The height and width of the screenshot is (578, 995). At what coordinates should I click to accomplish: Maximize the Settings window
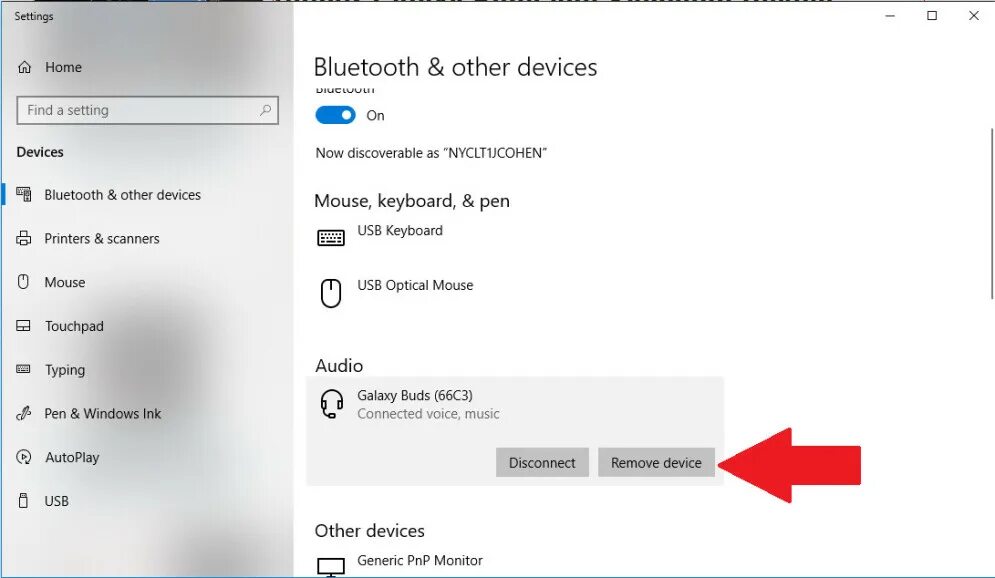pos(932,16)
